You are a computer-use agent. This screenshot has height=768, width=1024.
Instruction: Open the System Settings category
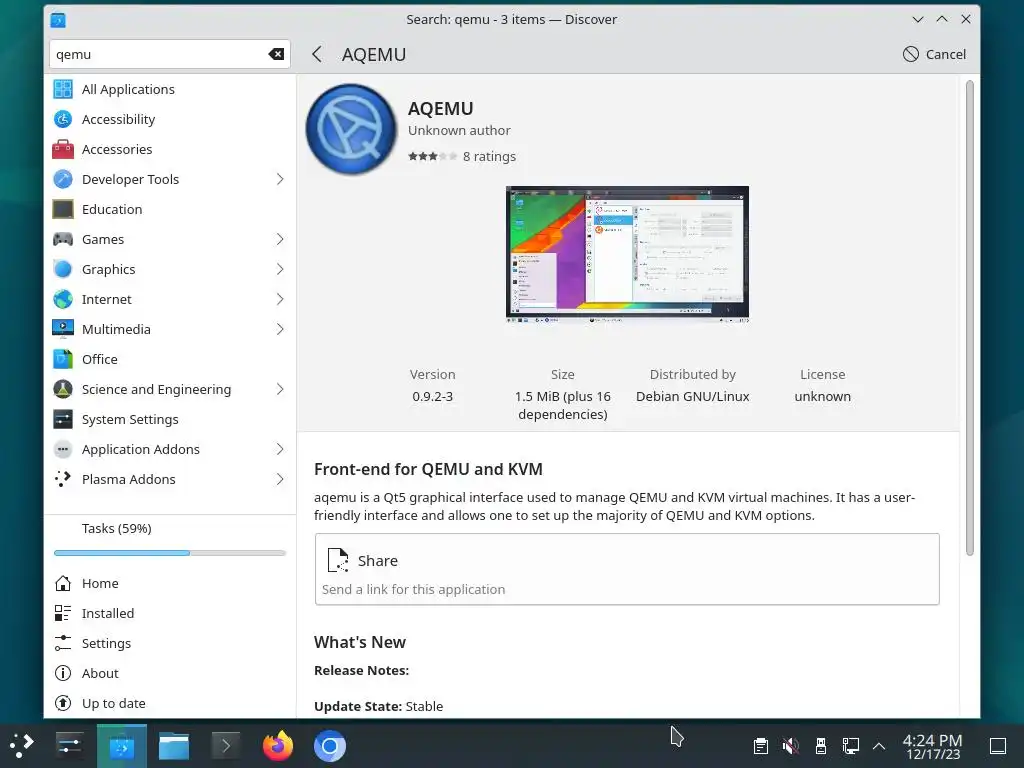(170, 419)
